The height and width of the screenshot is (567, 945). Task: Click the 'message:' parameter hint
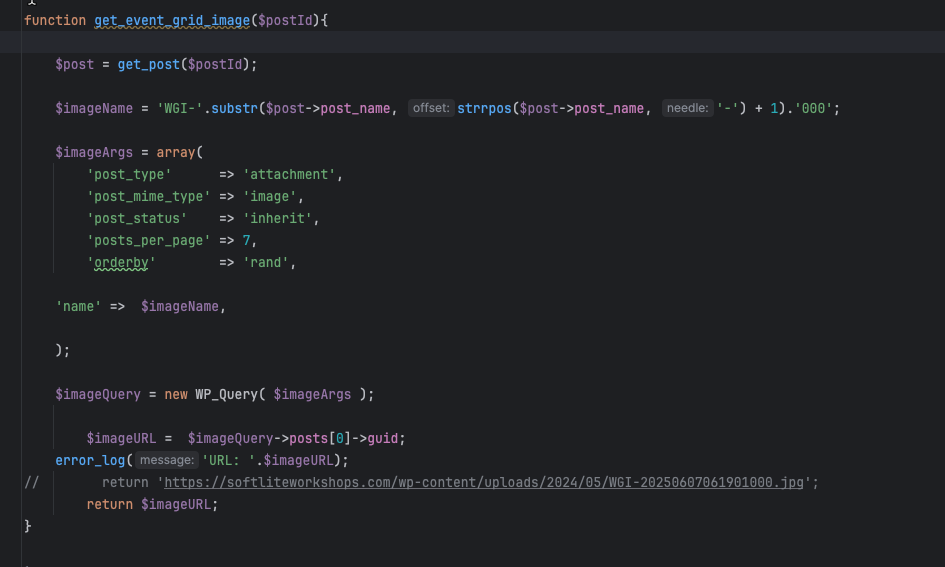[167, 460]
